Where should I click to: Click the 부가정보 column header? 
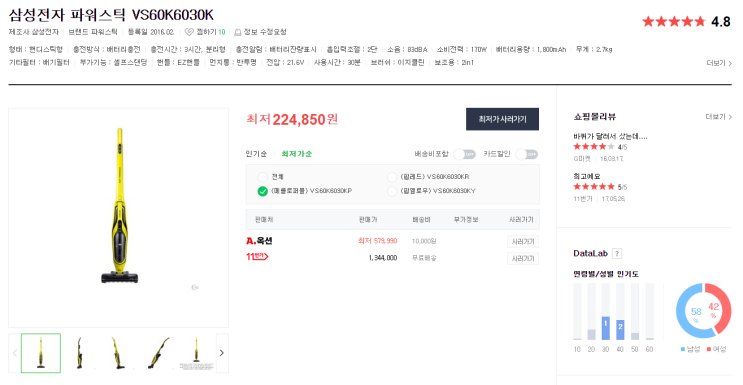(466, 220)
